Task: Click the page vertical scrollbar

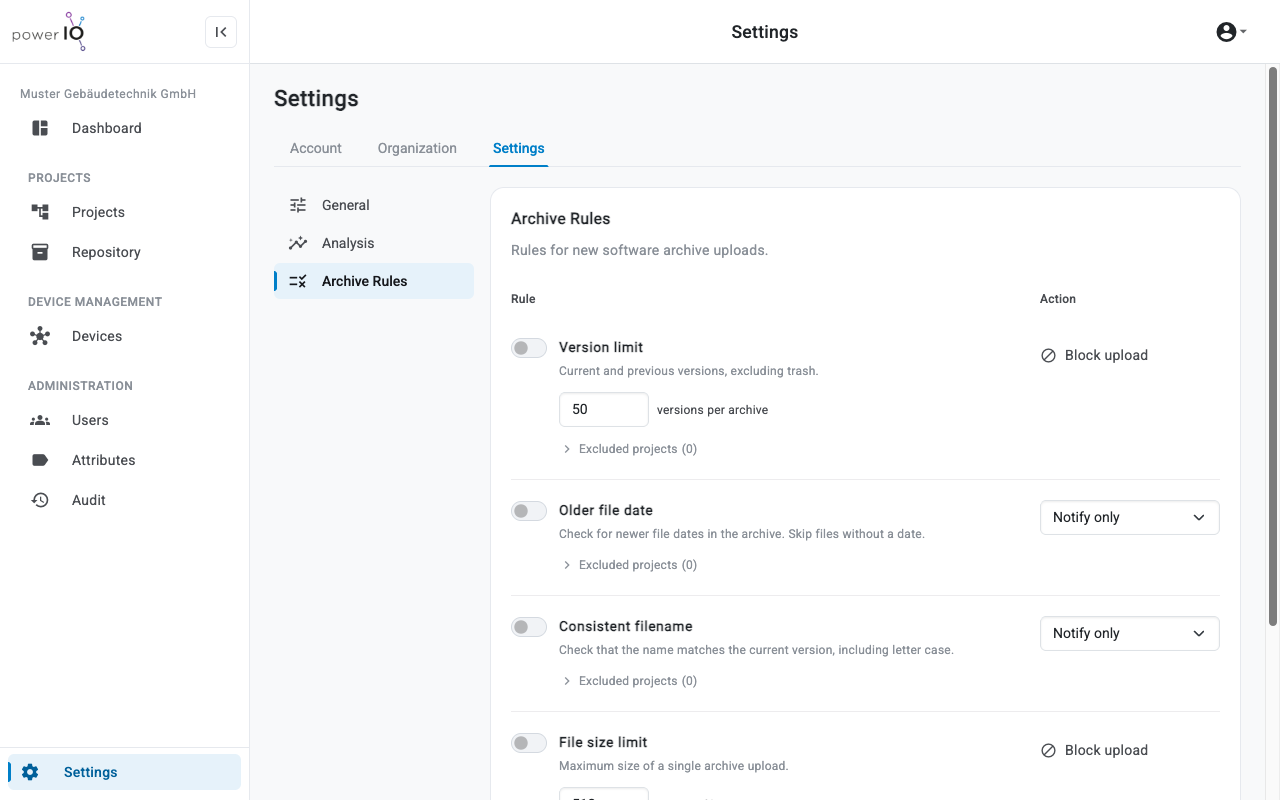Action: 1273,346
